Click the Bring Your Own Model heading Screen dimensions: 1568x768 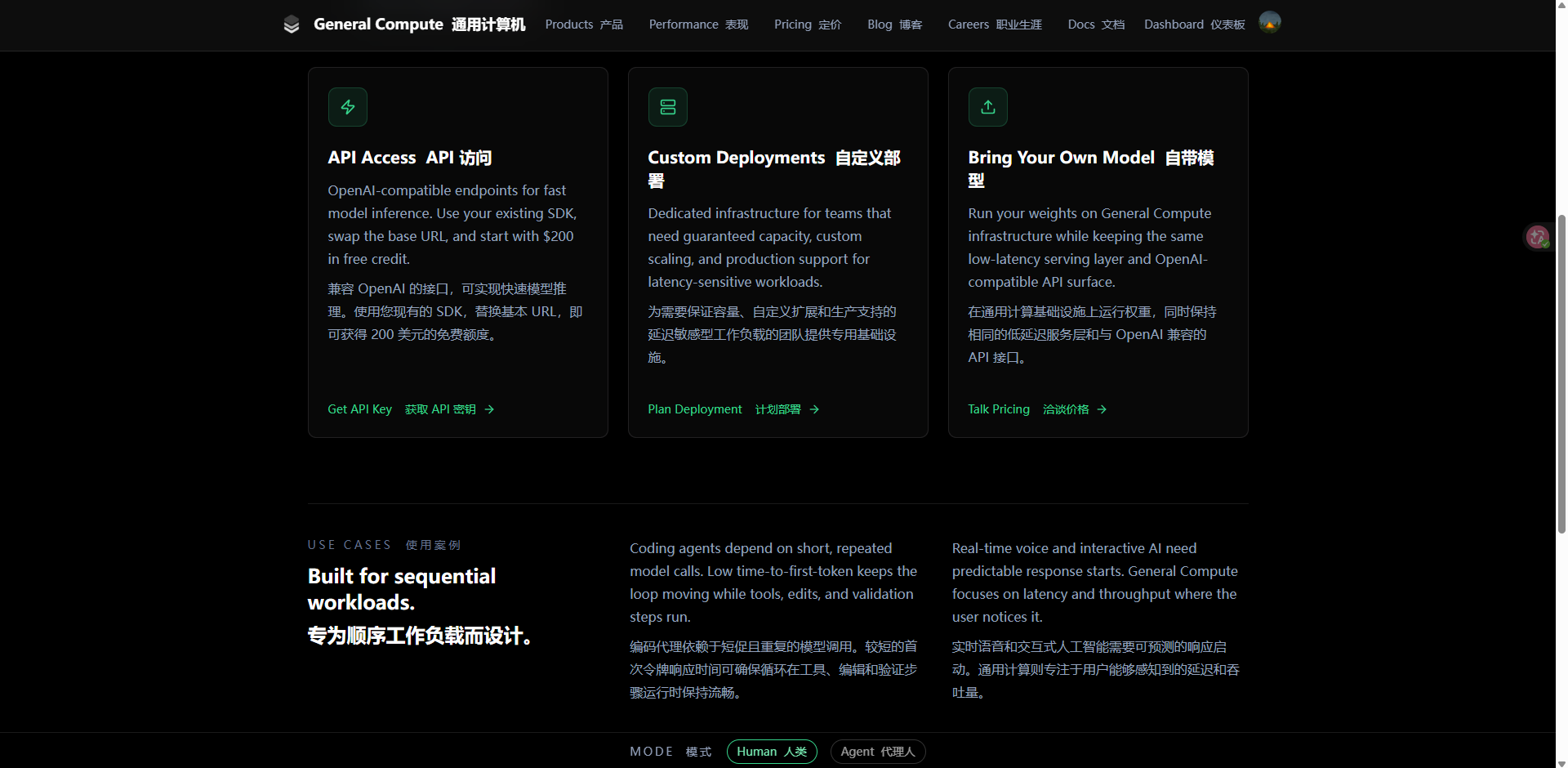(1091, 169)
